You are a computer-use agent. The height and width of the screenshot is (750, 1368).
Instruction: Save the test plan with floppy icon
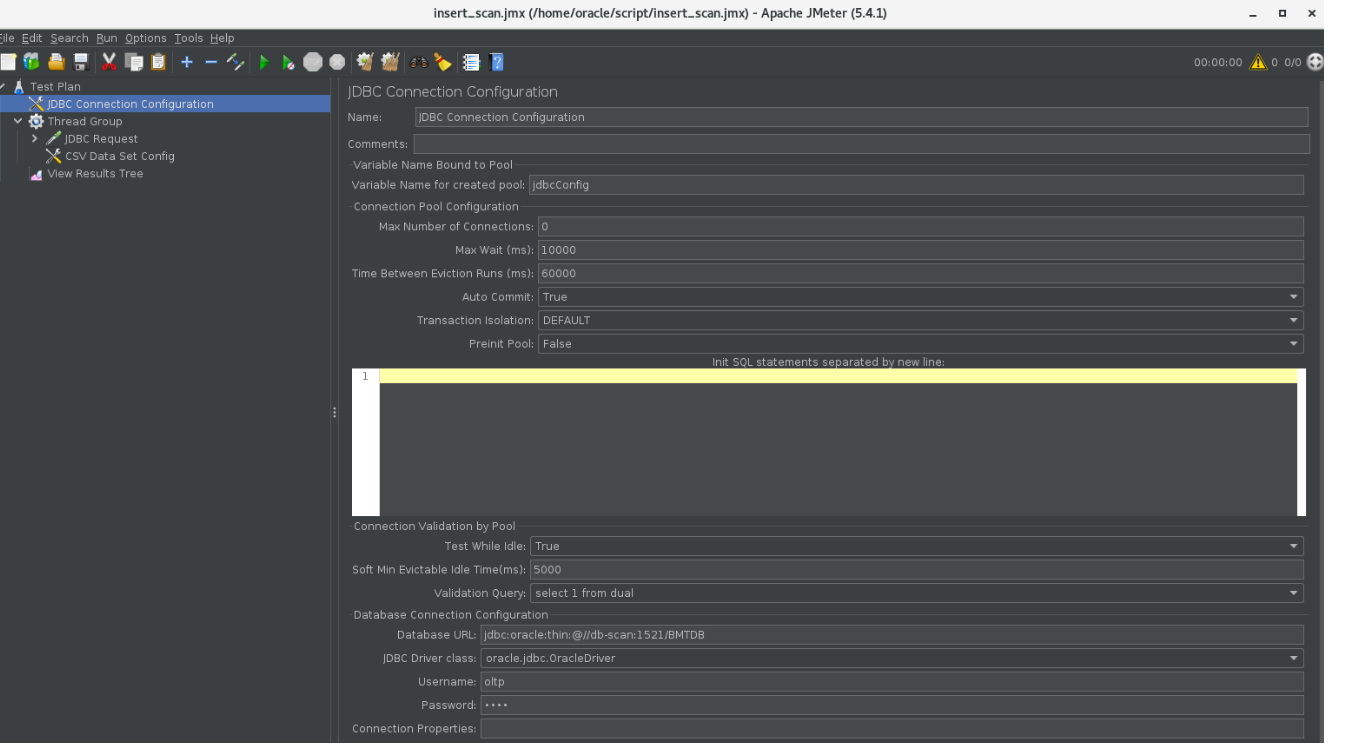tap(81, 62)
